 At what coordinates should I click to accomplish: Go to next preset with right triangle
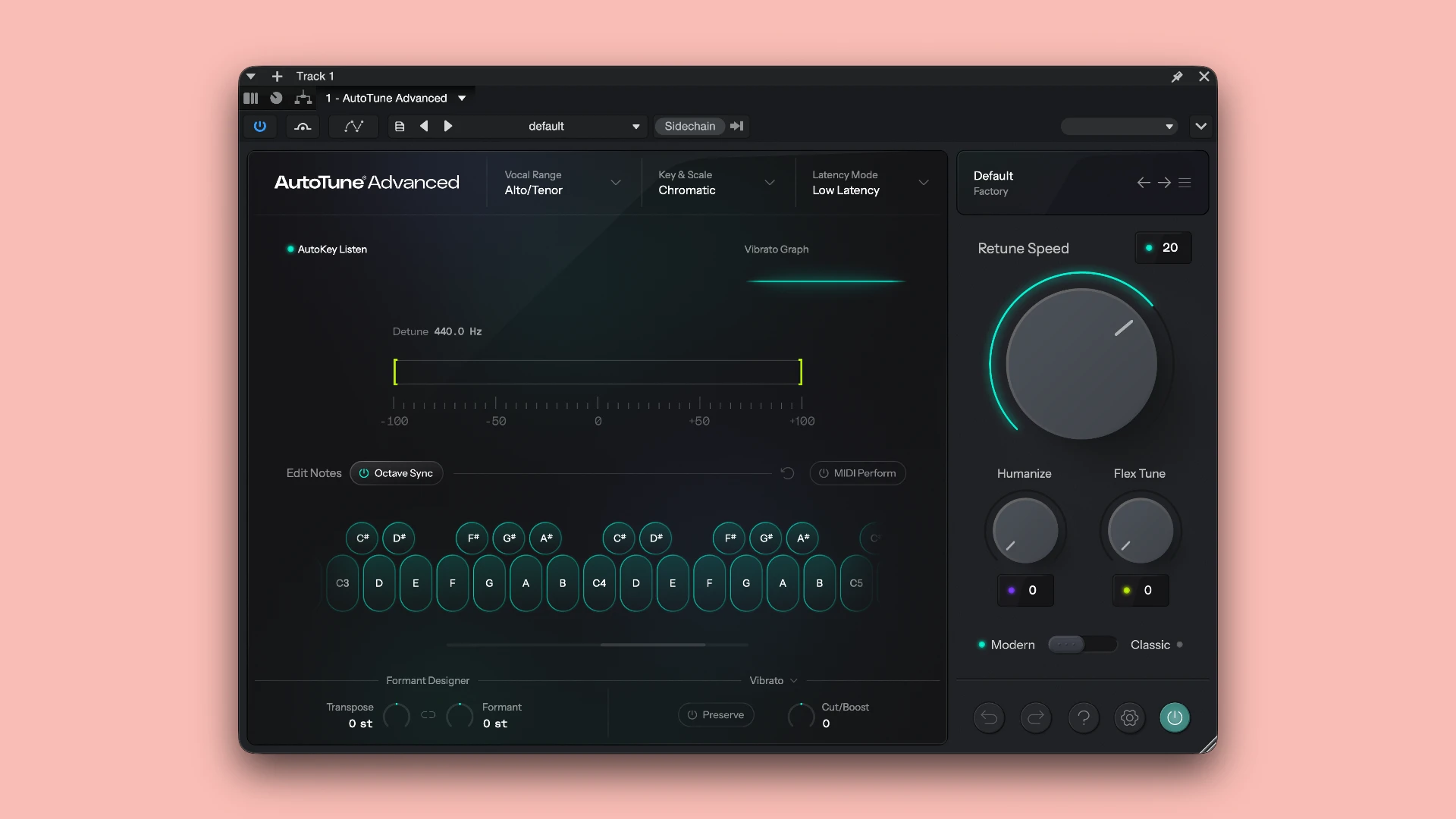pos(447,126)
